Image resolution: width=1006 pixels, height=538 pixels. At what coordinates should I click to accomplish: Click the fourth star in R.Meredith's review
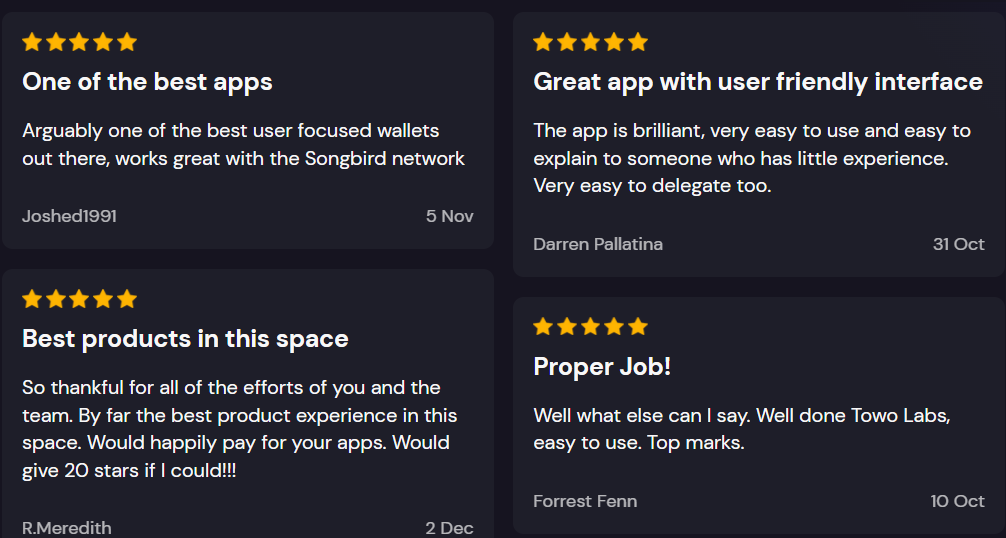point(103,299)
